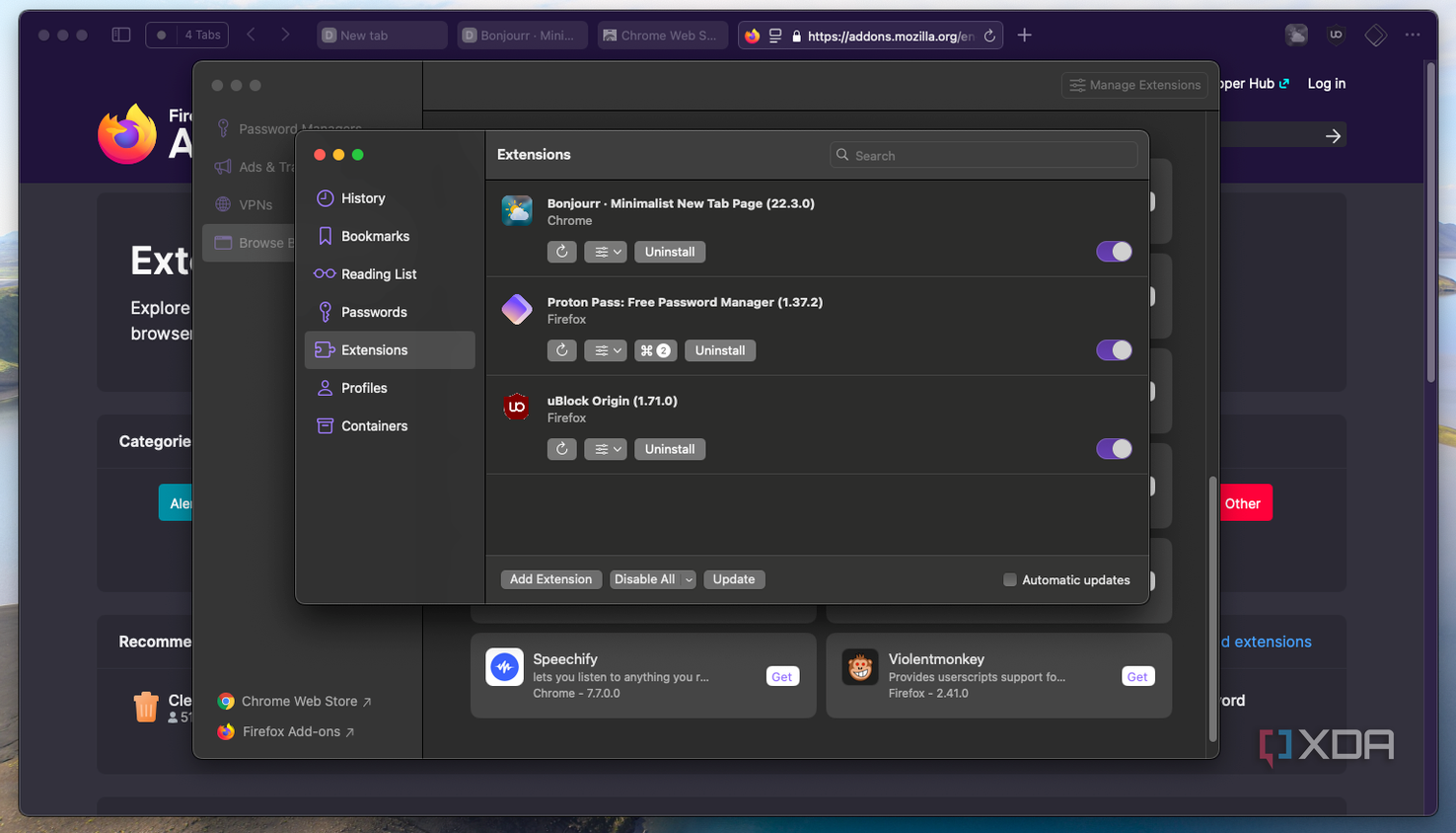
Task: Open uBlock Origin options dropdown
Action: pos(606,449)
